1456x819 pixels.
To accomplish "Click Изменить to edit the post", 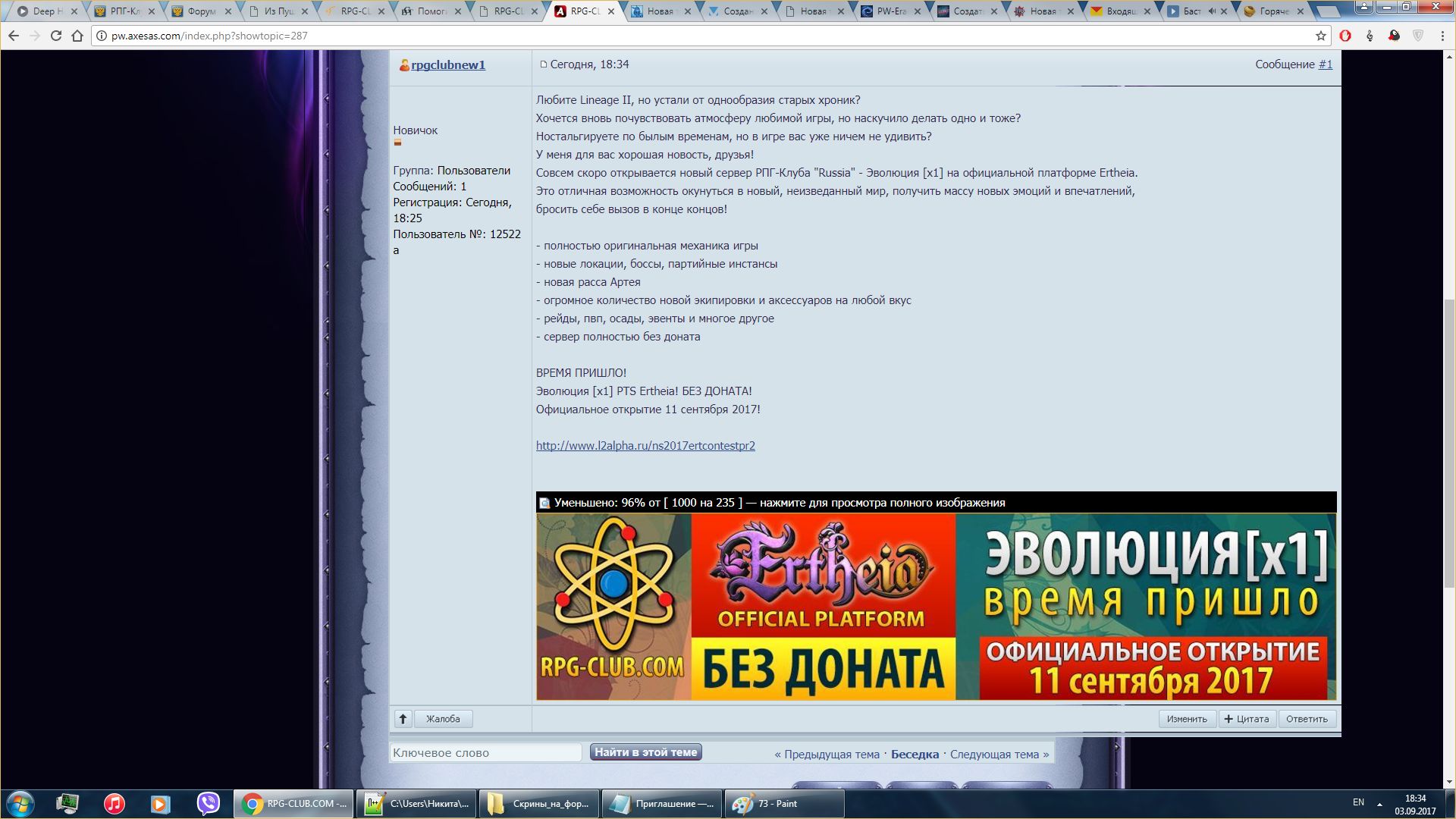I will pyautogui.click(x=1187, y=719).
